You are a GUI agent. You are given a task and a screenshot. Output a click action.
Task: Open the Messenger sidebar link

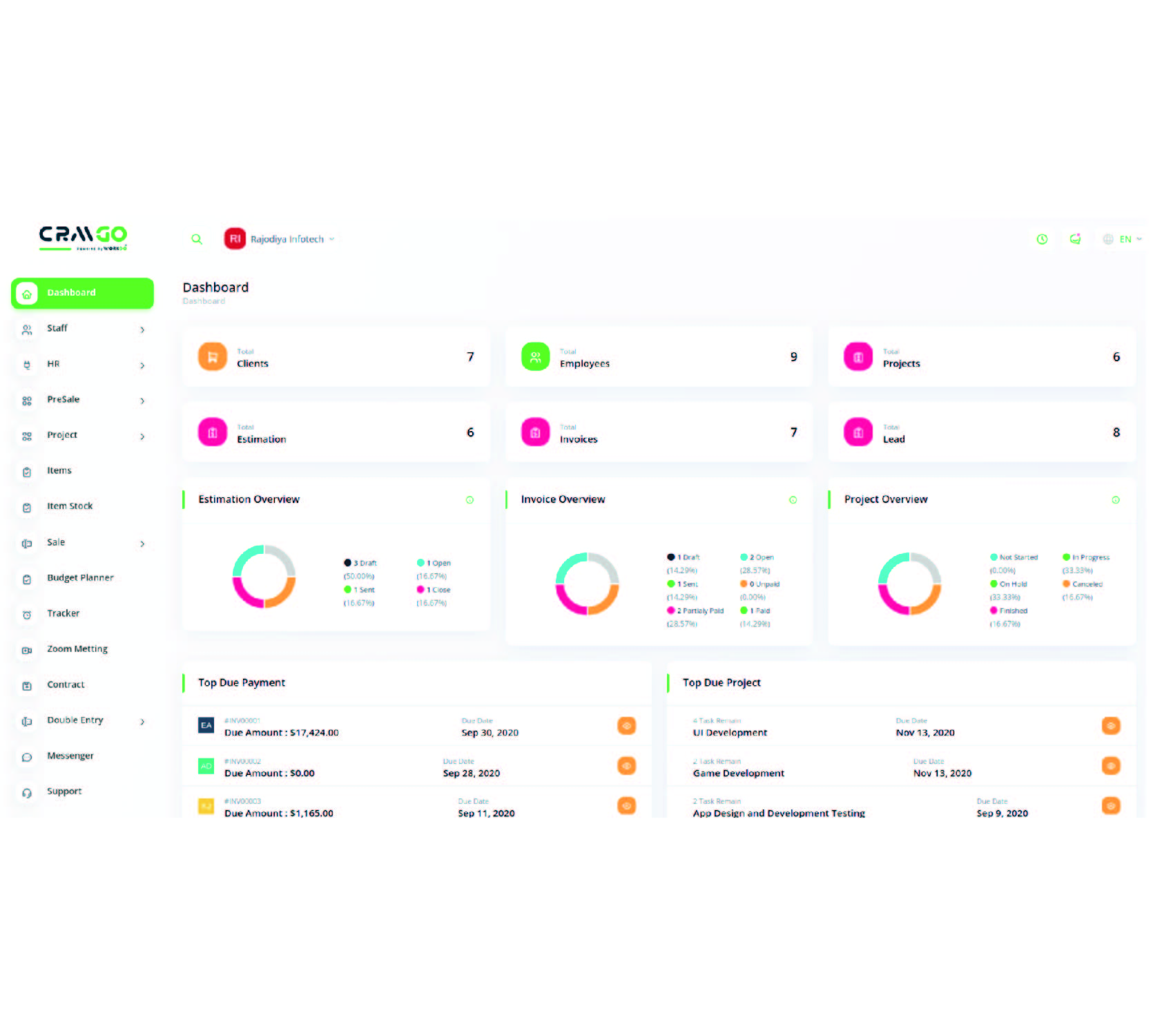coord(70,756)
